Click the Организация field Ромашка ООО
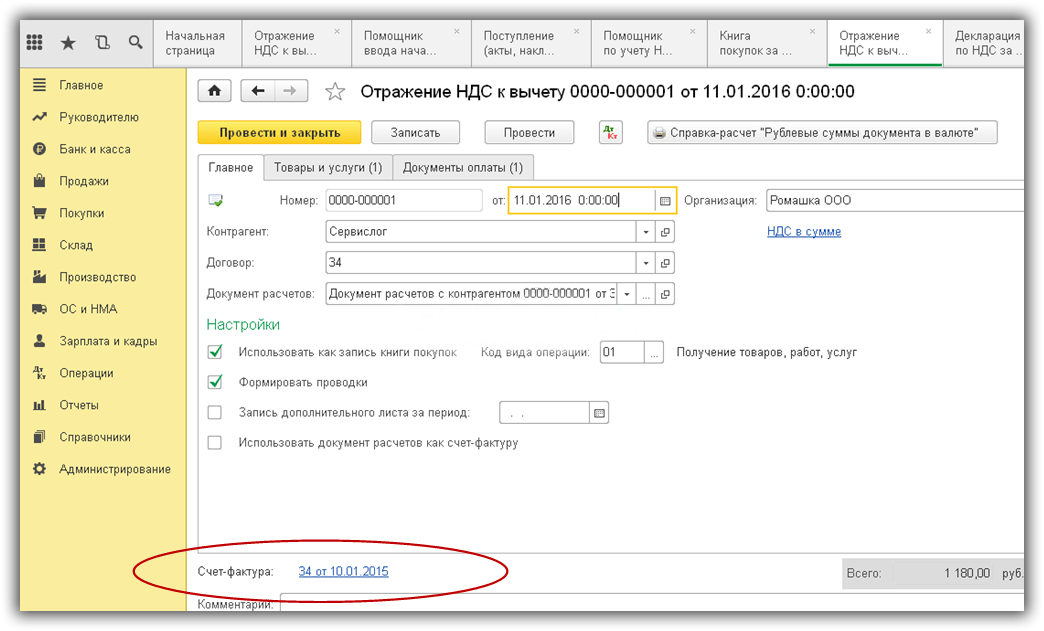This screenshot has width=1044, height=631. (895, 200)
